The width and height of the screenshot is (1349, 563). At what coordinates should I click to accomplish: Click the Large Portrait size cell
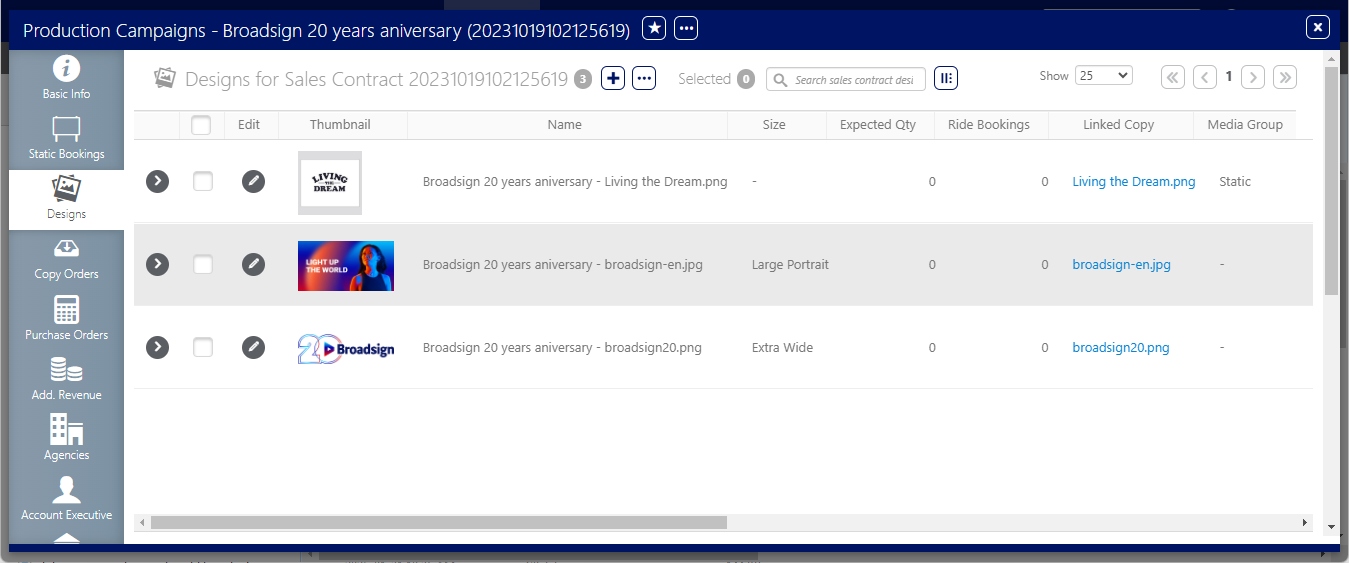click(790, 265)
